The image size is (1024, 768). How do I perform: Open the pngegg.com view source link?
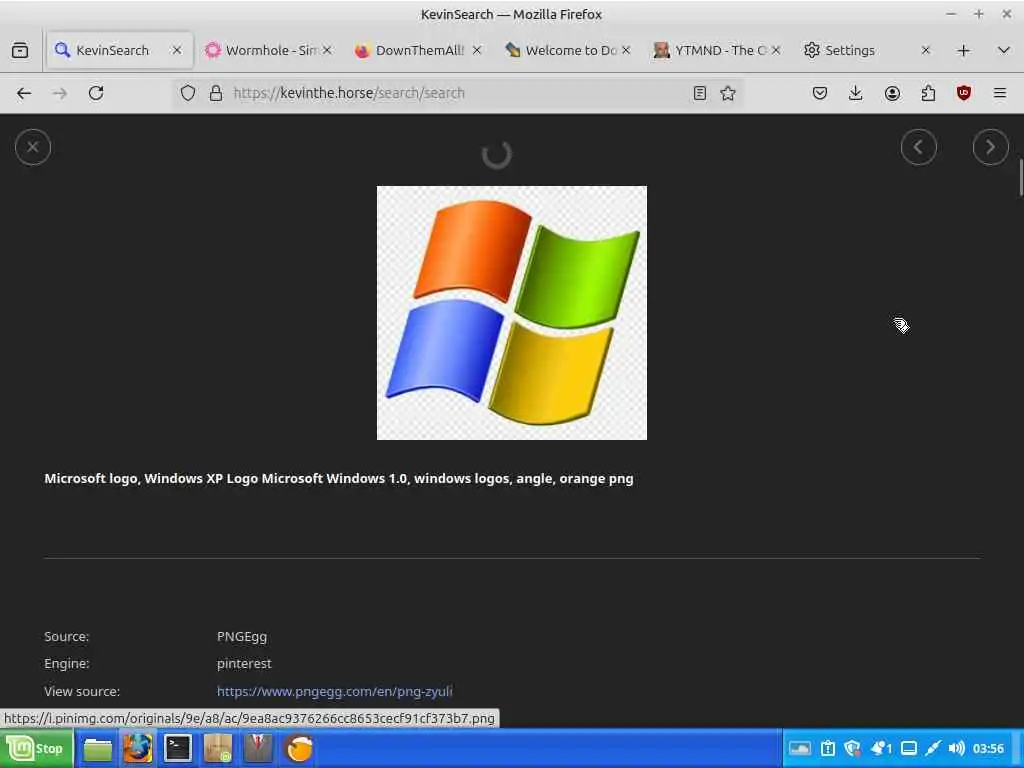(334, 691)
